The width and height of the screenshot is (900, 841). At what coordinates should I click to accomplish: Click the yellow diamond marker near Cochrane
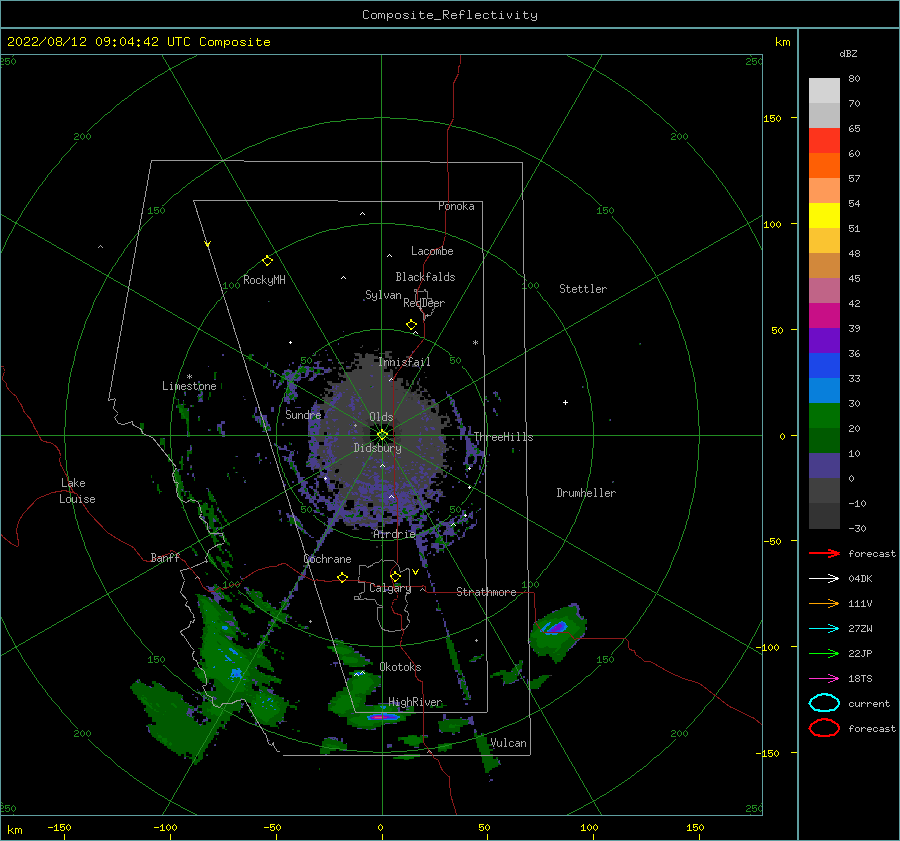pos(343,577)
